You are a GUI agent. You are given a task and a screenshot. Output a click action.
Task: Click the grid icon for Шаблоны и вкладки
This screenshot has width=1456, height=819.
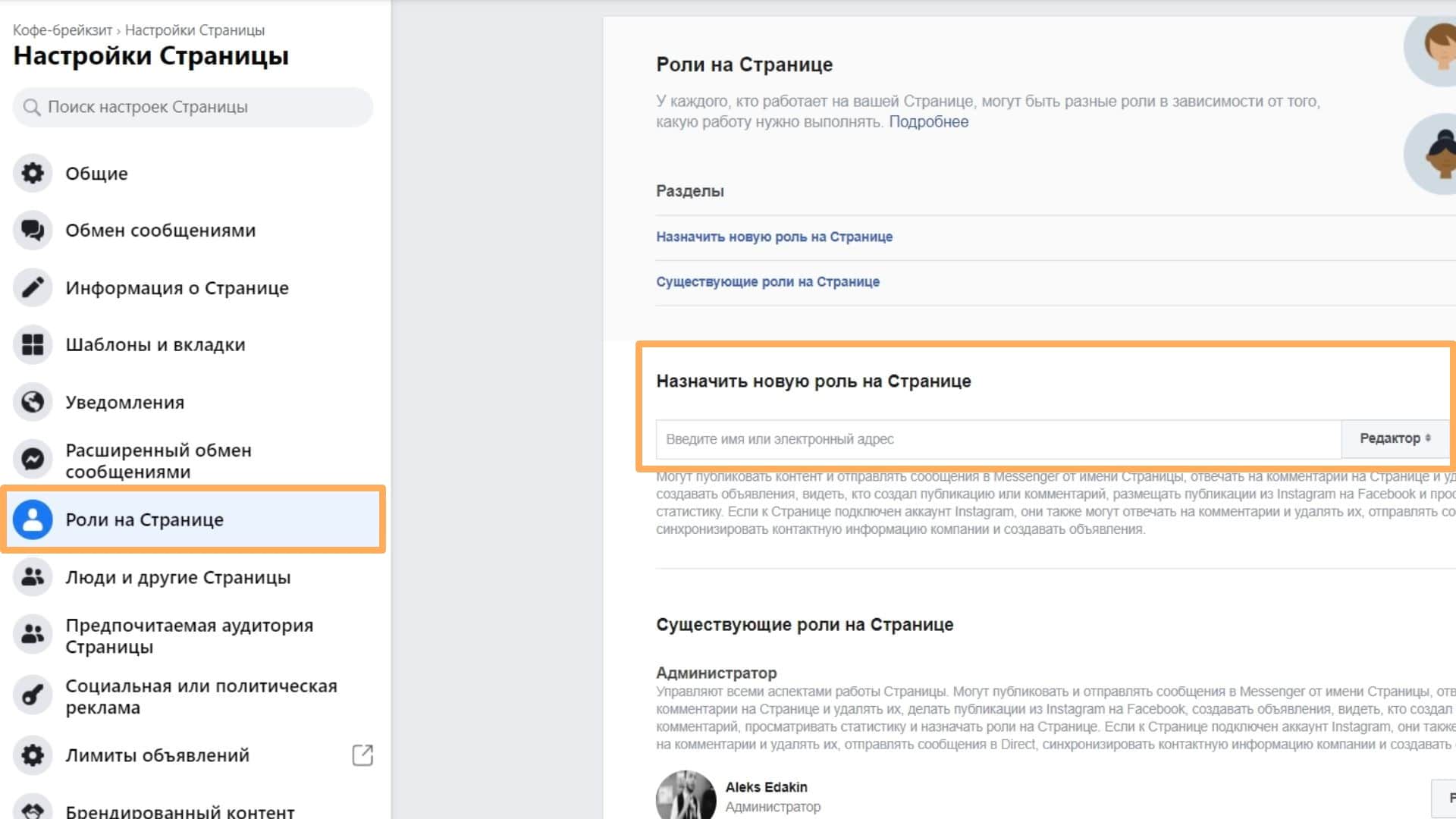32,345
